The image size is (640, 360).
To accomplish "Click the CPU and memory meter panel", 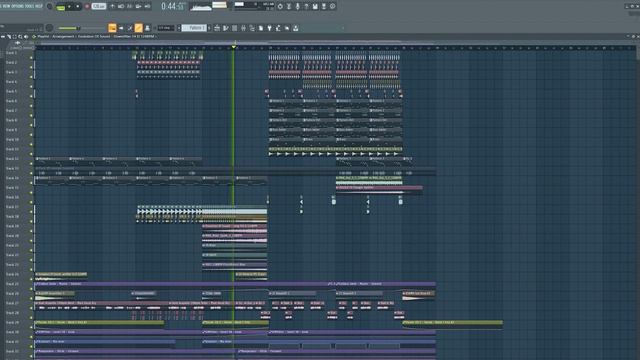I will pos(255,6).
